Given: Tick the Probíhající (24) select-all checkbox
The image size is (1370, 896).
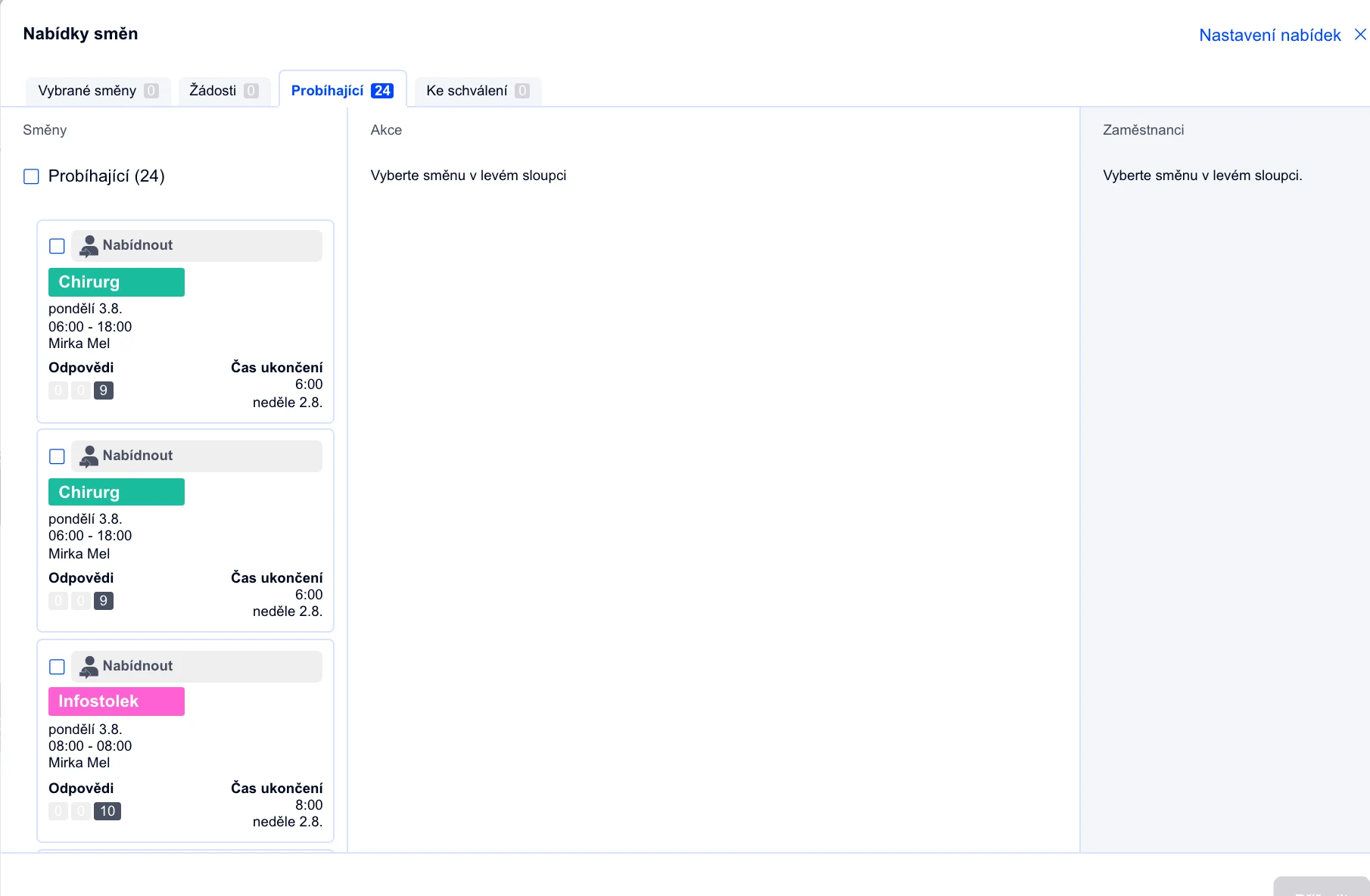Looking at the screenshot, I should pos(31,176).
